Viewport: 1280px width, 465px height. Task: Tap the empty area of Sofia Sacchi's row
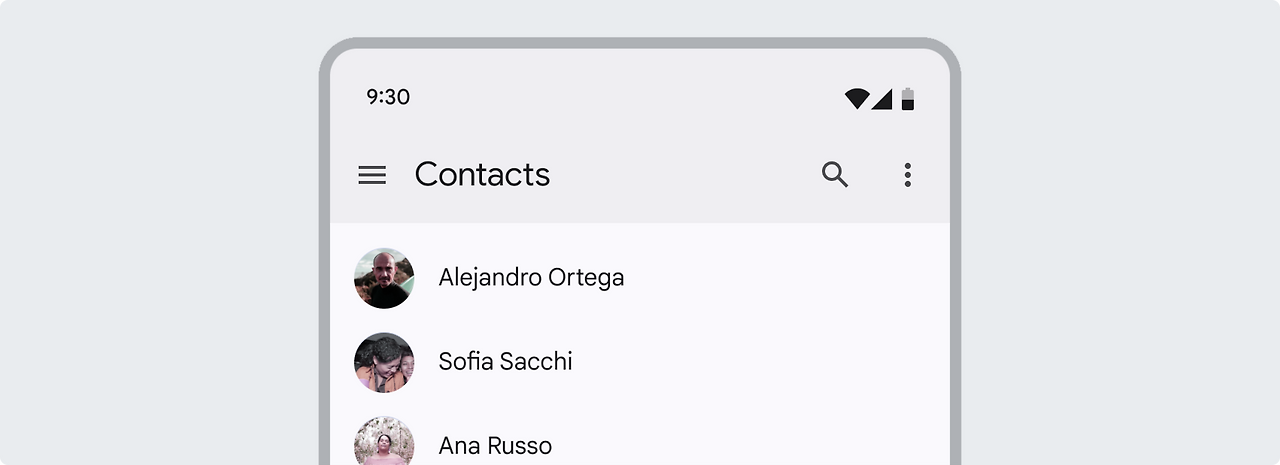760,362
